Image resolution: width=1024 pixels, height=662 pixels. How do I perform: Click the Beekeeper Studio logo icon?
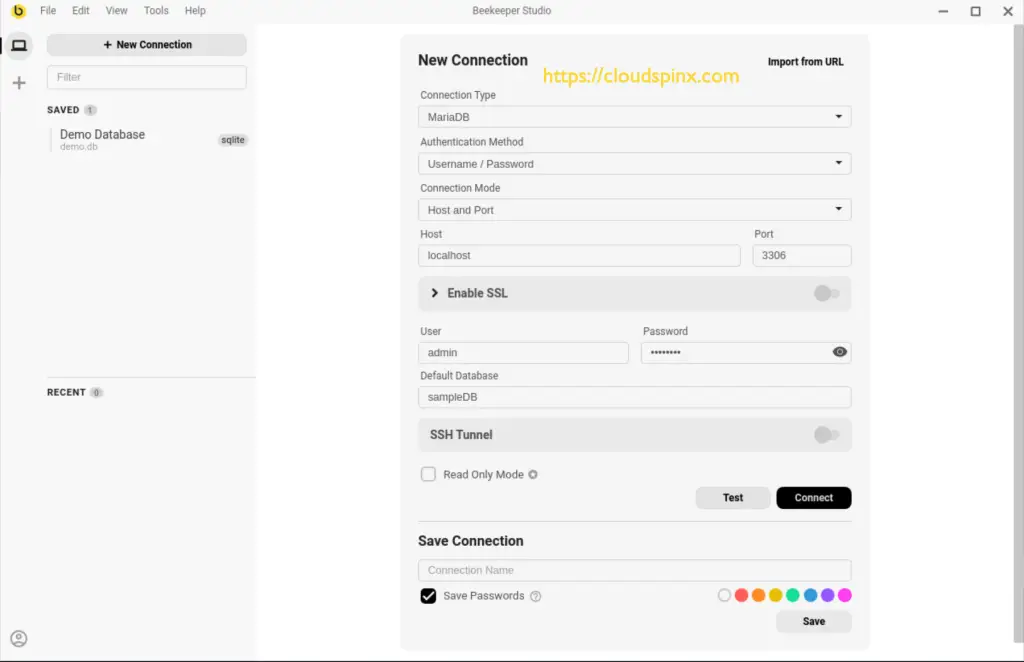pyautogui.click(x=18, y=11)
